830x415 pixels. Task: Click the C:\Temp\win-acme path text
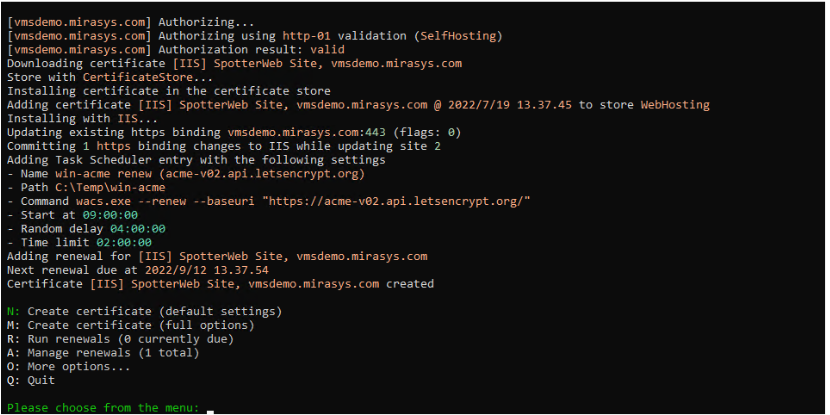[x=101, y=187]
